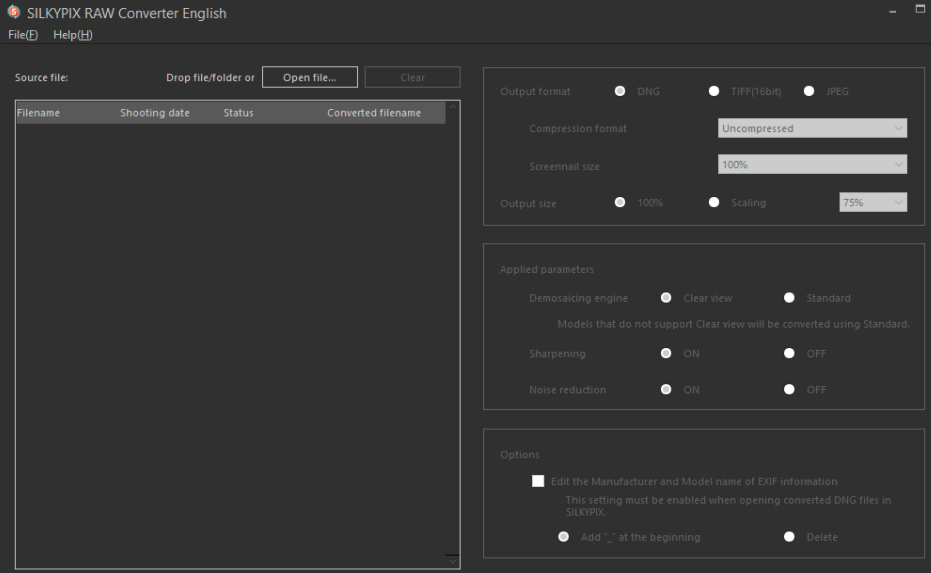Select Clear view demosaicing engine
The width and height of the screenshot is (931, 573).
click(x=666, y=297)
